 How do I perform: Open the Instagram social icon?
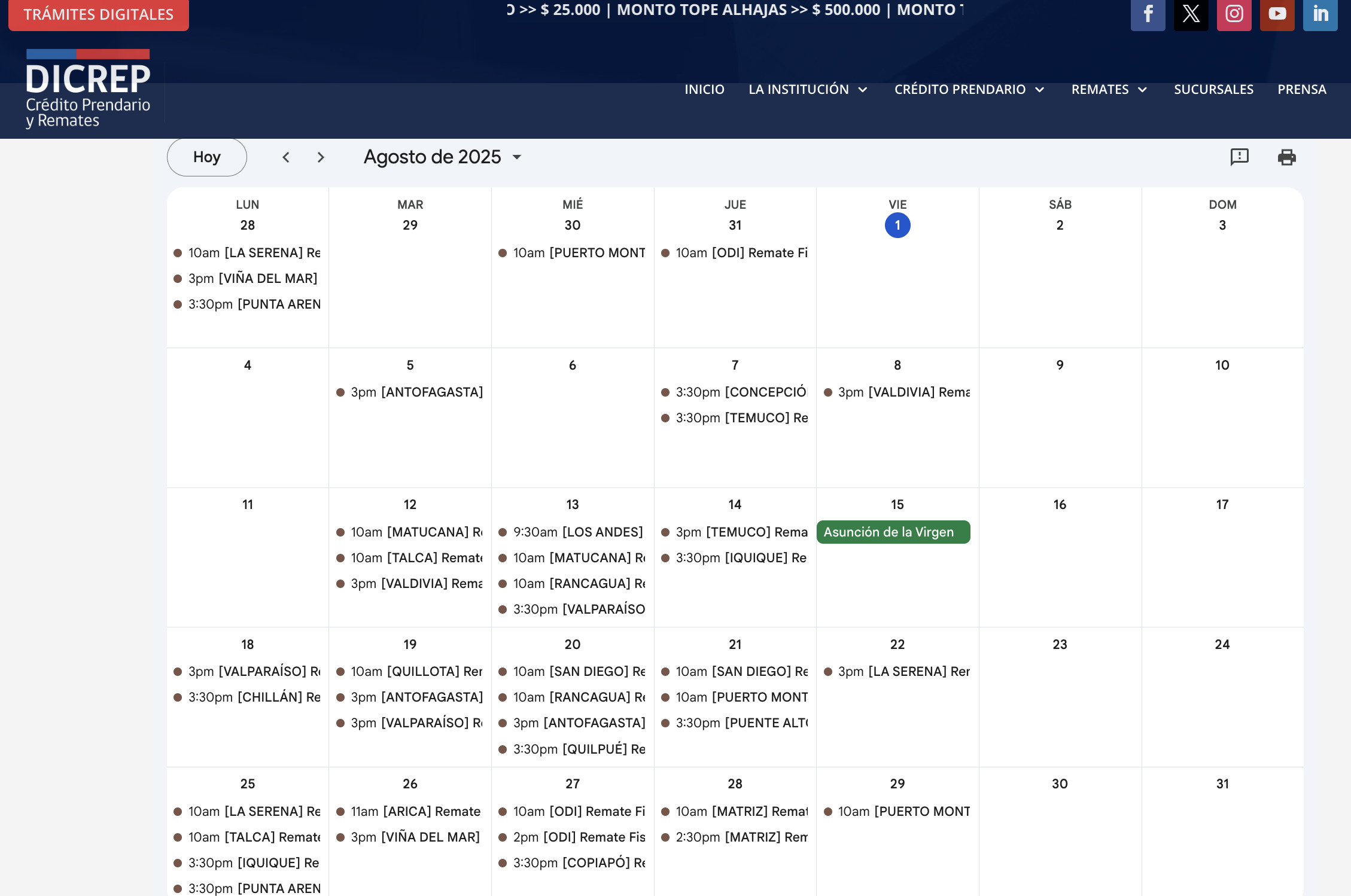pos(1234,14)
